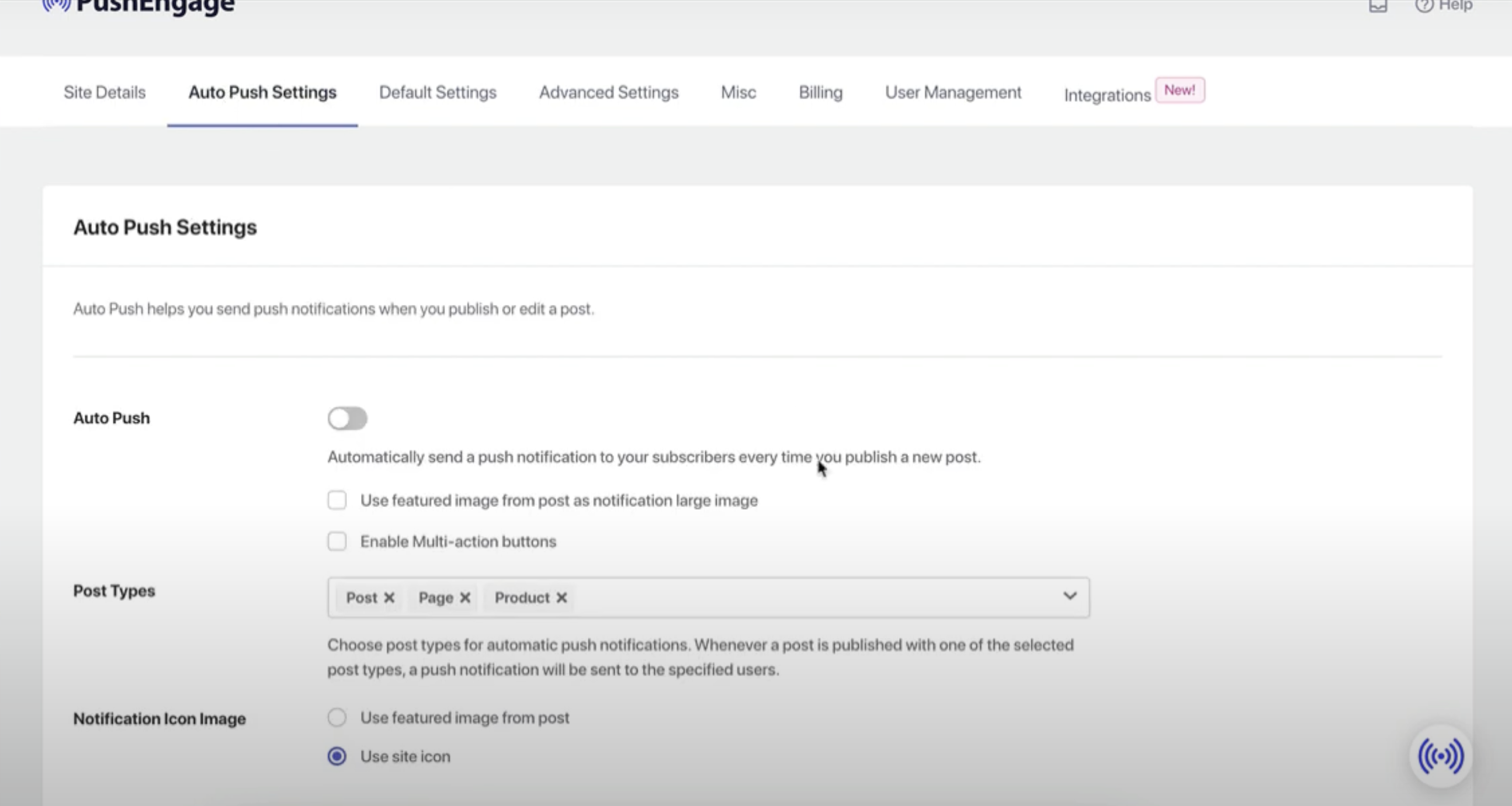Expand Post Types dropdown chevron

(1069, 596)
